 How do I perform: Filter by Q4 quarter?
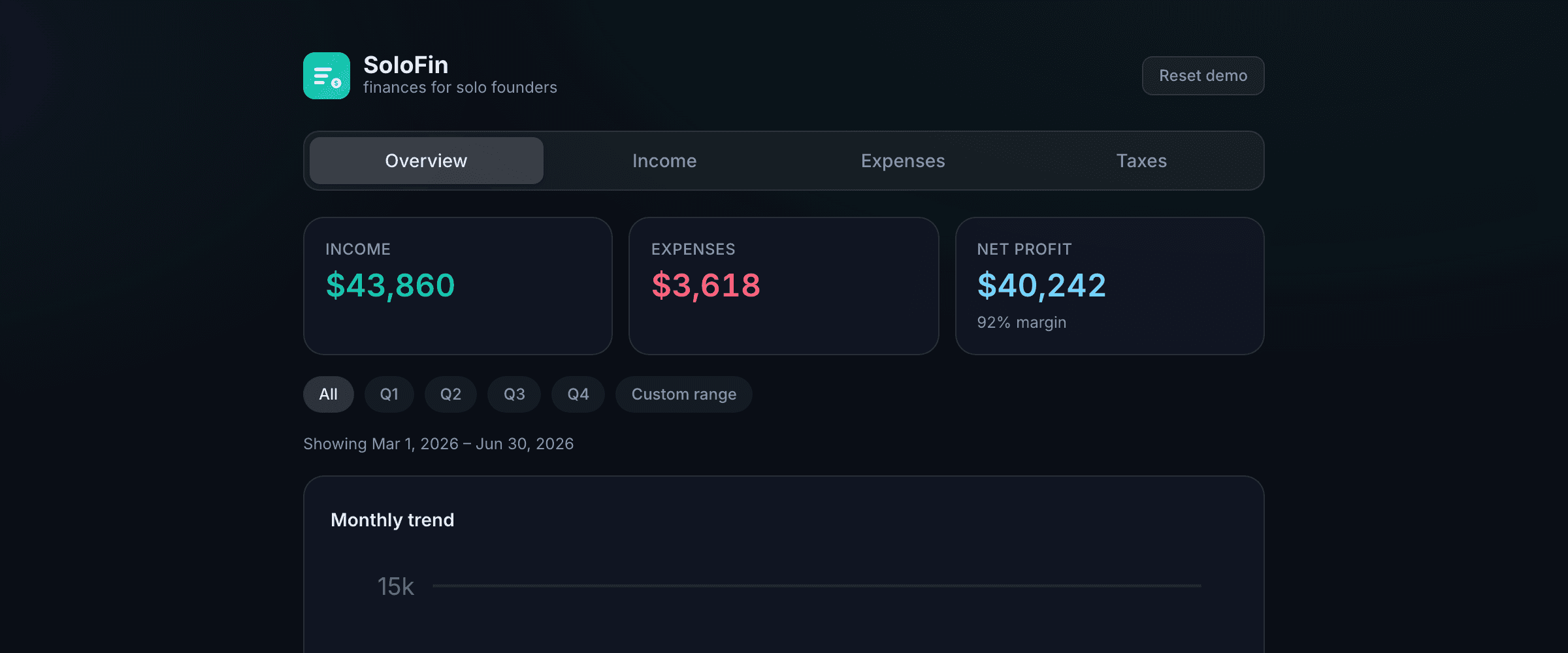578,394
